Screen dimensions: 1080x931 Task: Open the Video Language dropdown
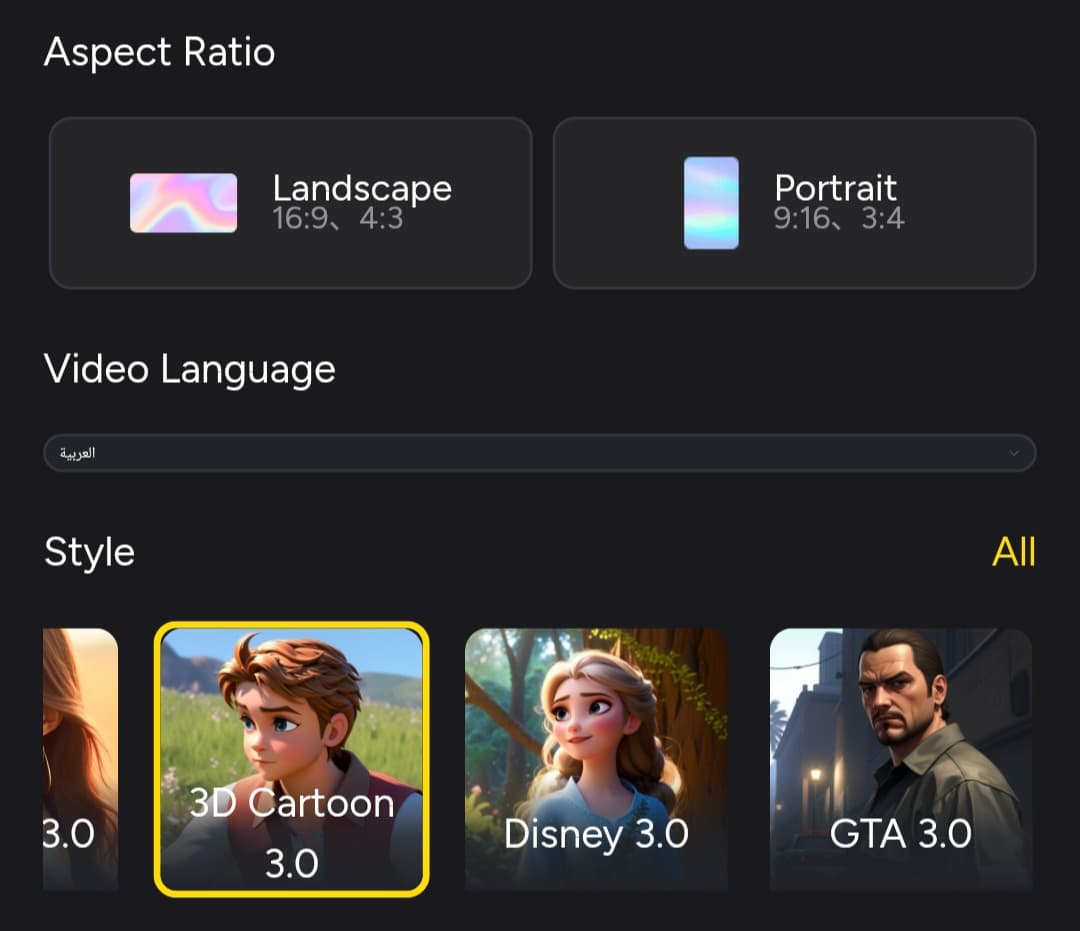pos(540,453)
